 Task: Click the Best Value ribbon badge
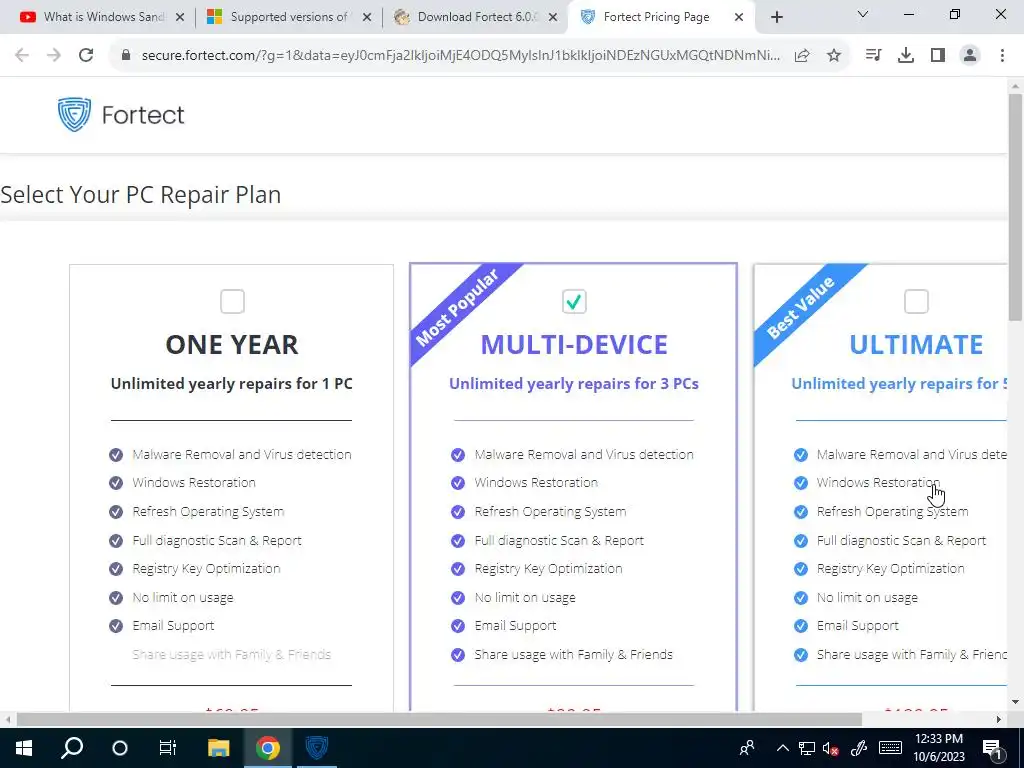tap(801, 307)
